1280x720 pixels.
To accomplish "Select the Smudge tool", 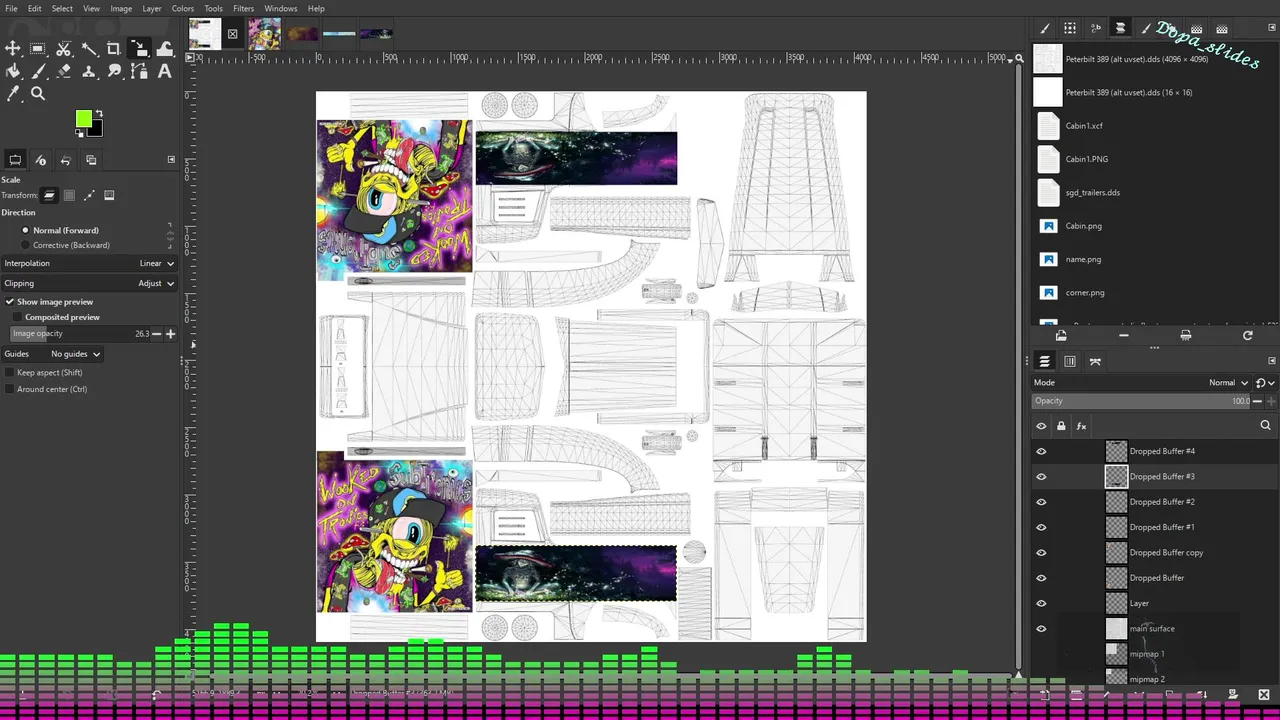I will click(x=114, y=71).
